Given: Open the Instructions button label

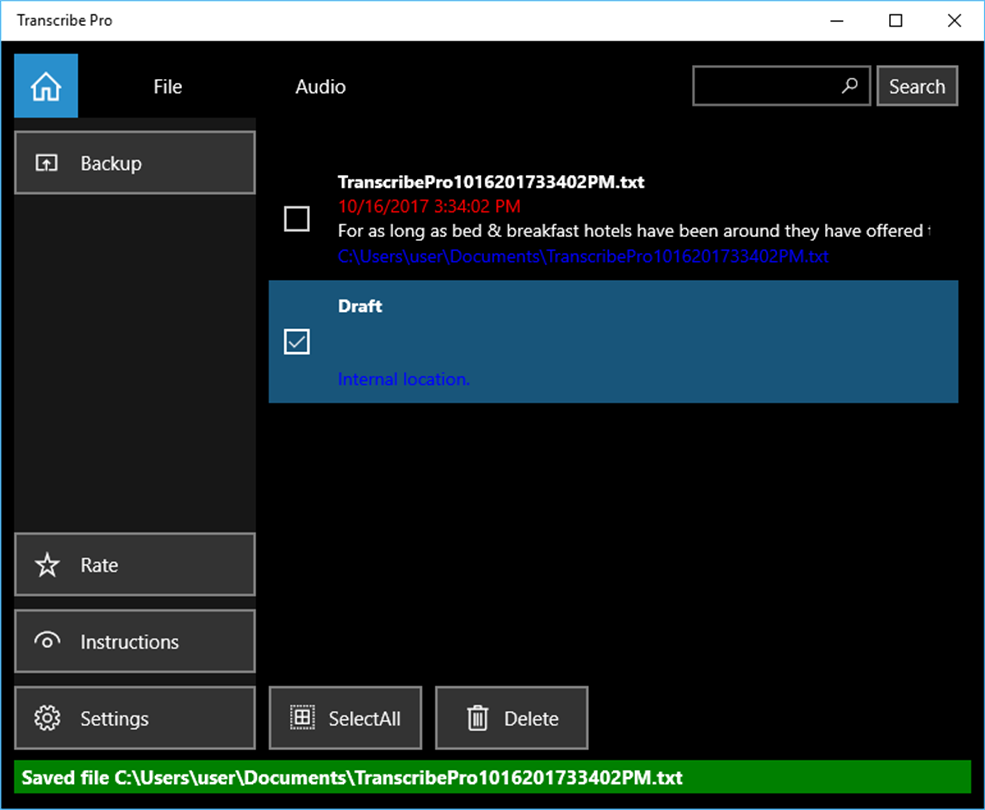Looking at the screenshot, I should [129, 642].
